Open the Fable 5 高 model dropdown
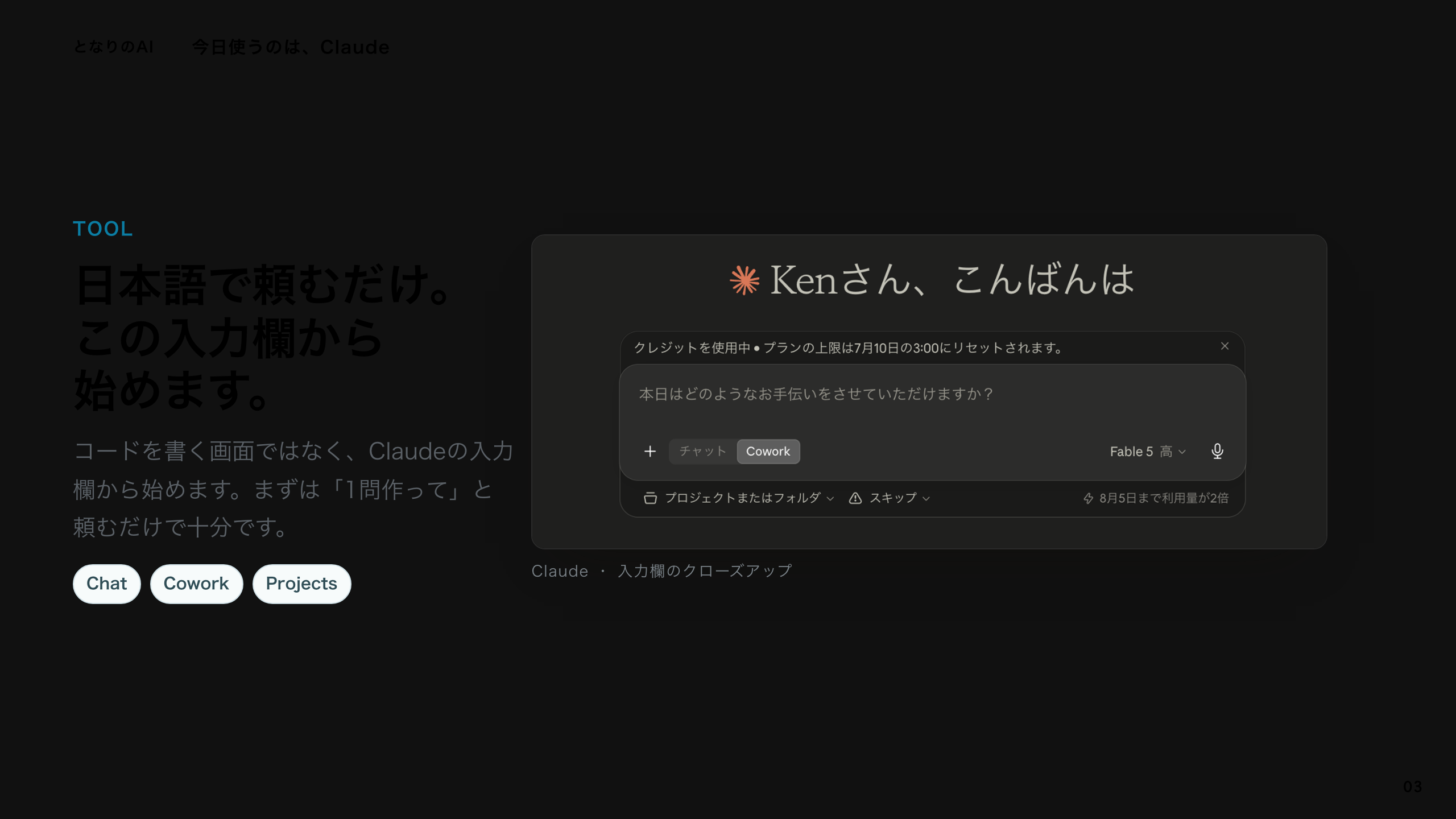 tap(1148, 452)
